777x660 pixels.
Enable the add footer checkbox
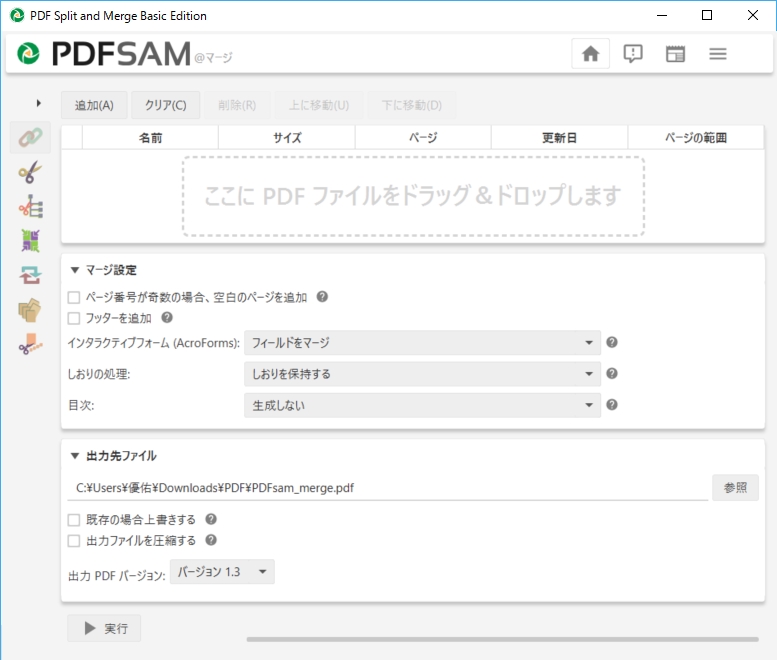coord(74,318)
